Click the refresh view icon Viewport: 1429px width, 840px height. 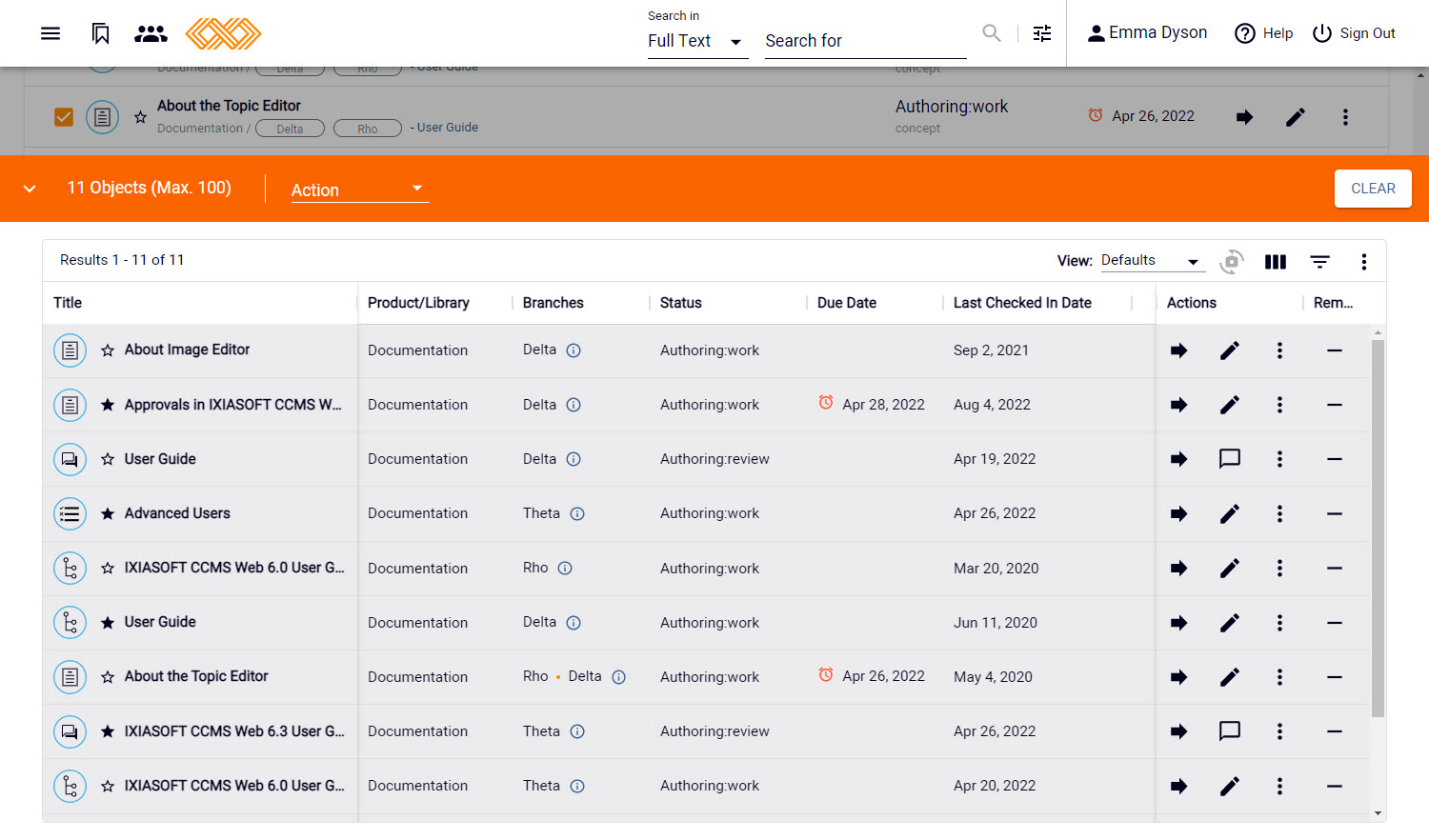[x=1231, y=261]
